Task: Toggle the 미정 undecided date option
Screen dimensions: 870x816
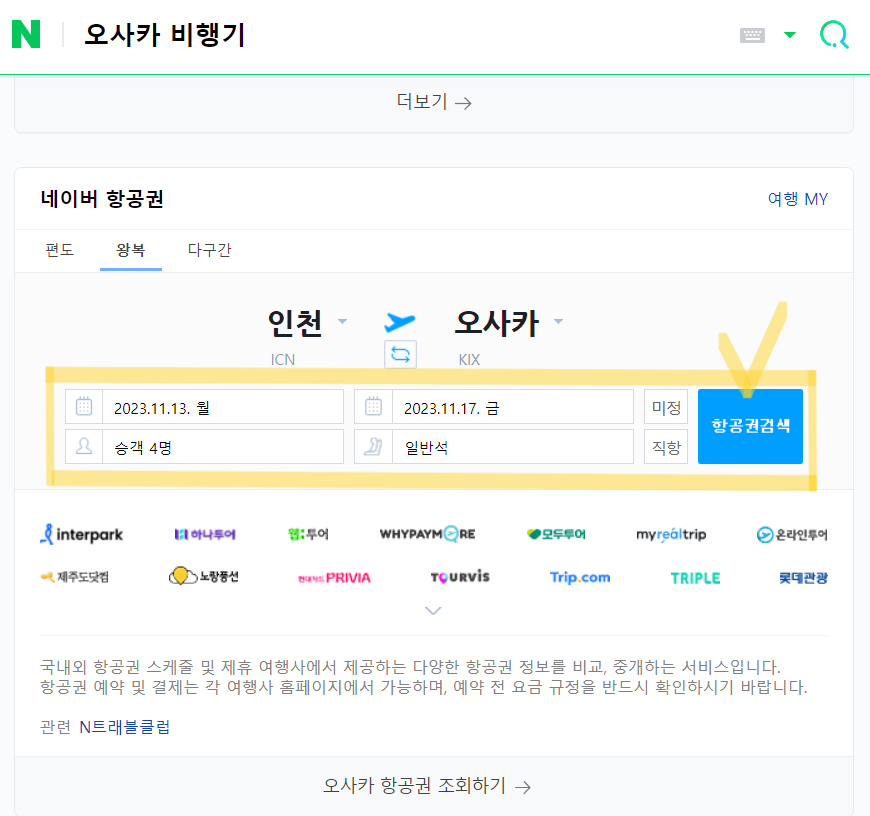Action: (x=666, y=407)
